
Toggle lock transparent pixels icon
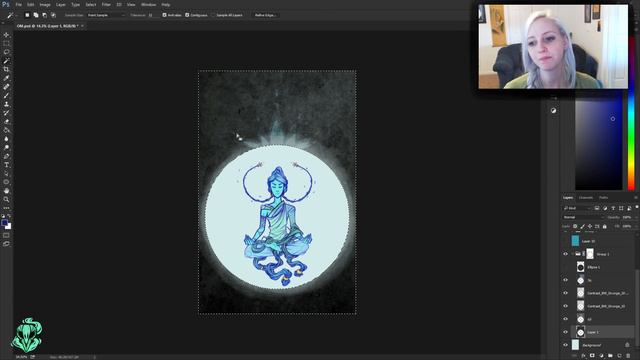(575, 226)
